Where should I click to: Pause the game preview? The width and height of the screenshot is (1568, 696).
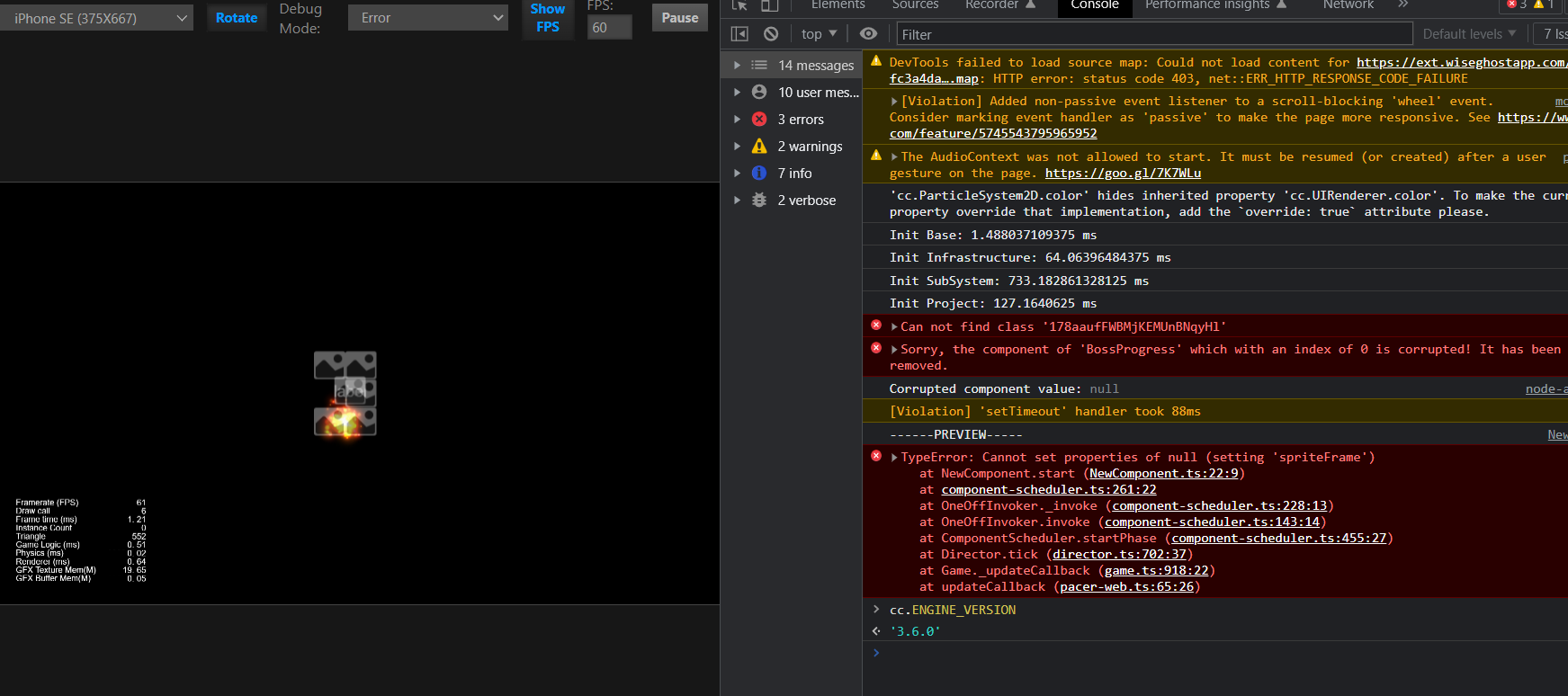[x=679, y=18]
